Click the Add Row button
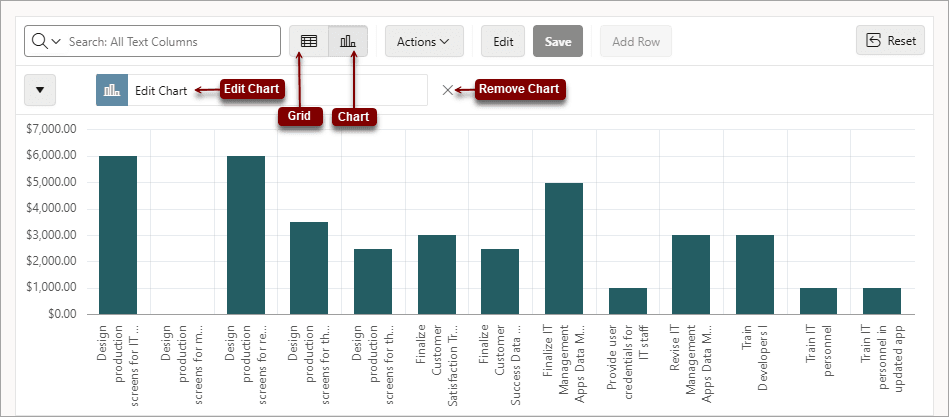 (635, 41)
